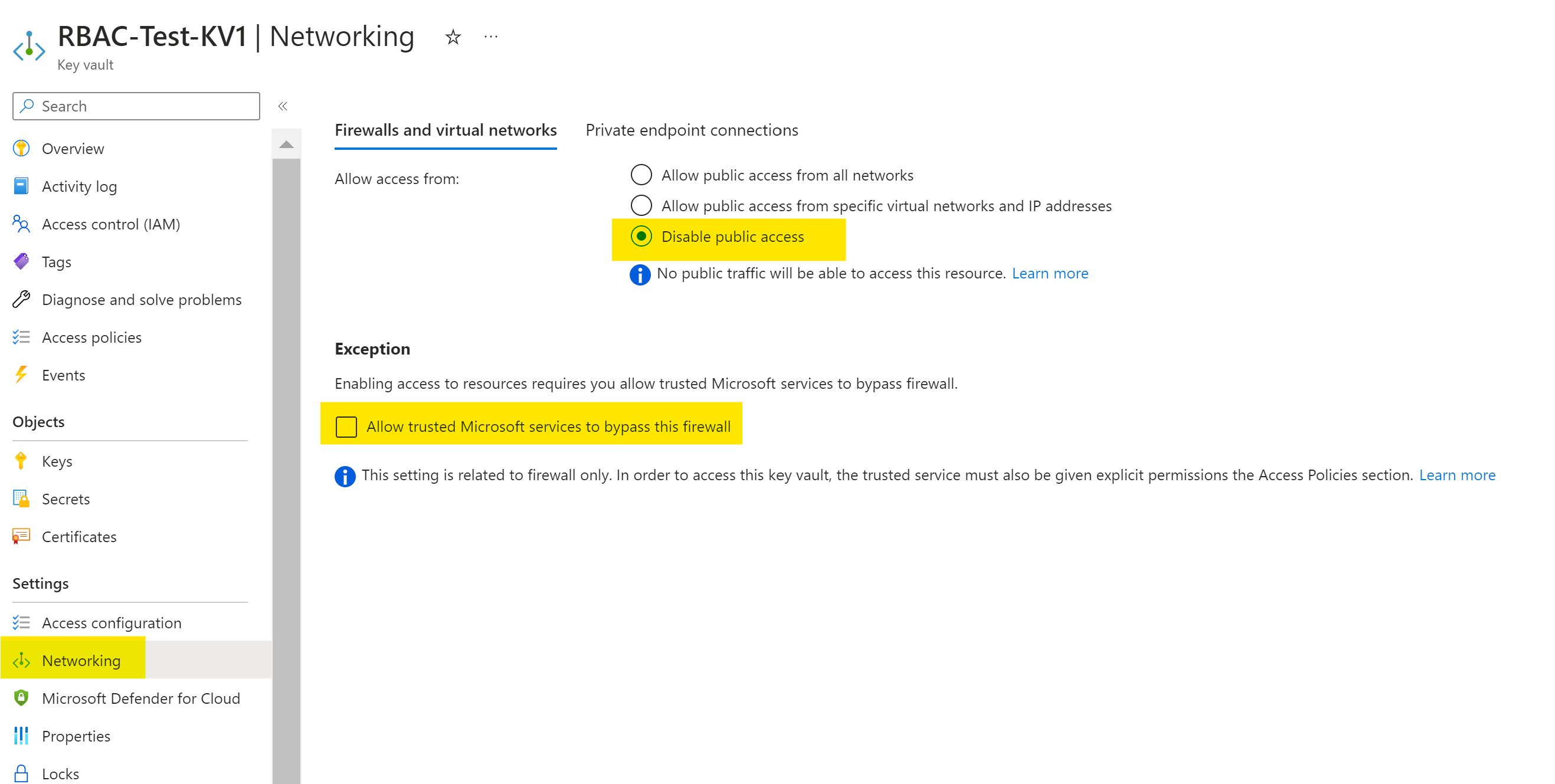Collapse the sidebar with double chevron
The width and height of the screenshot is (1555, 784).
[x=283, y=106]
